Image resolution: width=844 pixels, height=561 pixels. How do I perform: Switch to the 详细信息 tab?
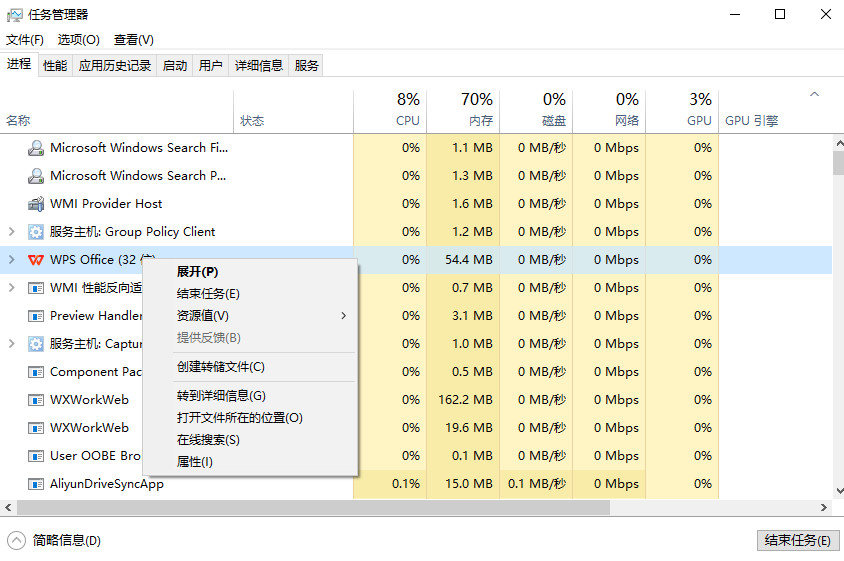(259, 66)
